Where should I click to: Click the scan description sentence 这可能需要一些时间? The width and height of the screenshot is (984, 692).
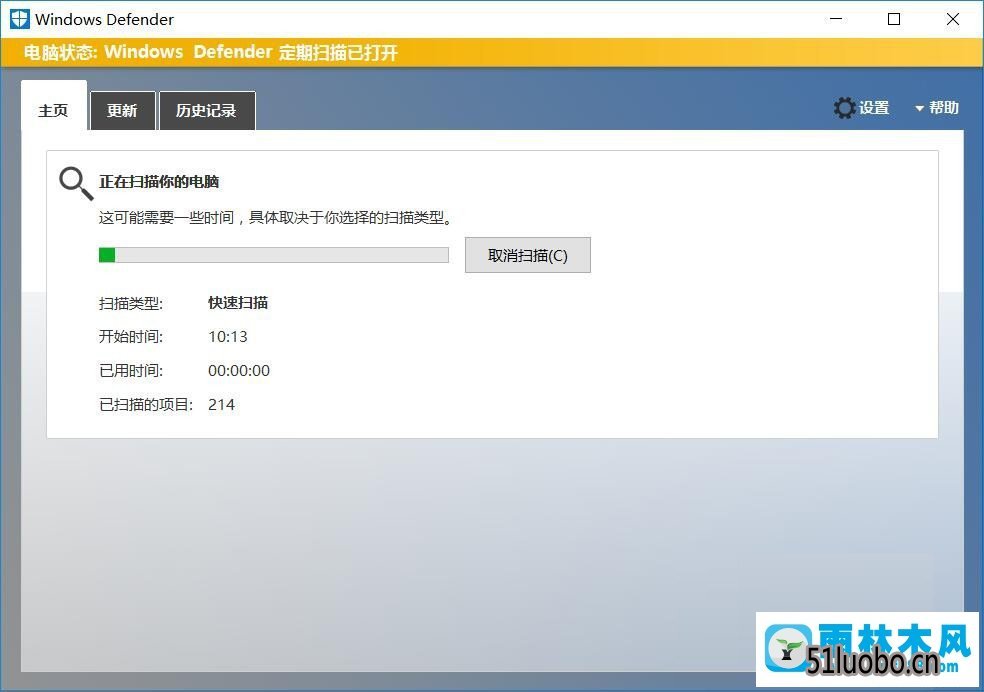275,218
